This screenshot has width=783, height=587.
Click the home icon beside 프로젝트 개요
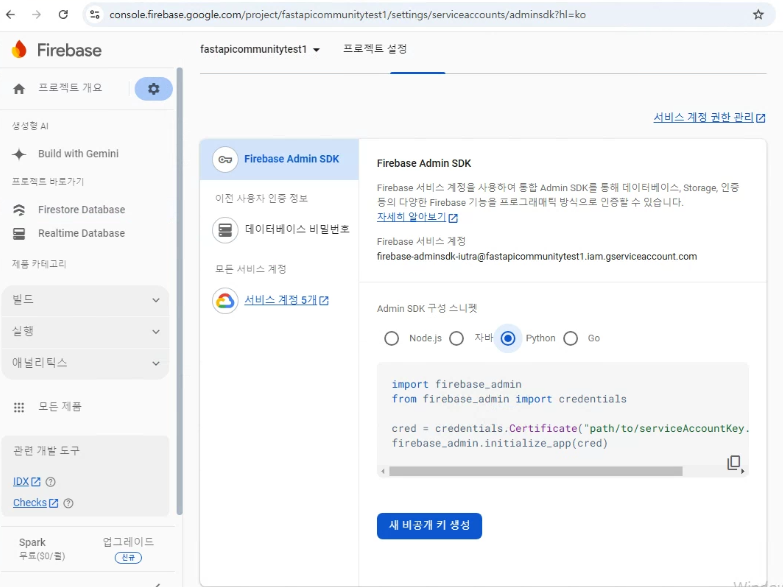click(19, 89)
